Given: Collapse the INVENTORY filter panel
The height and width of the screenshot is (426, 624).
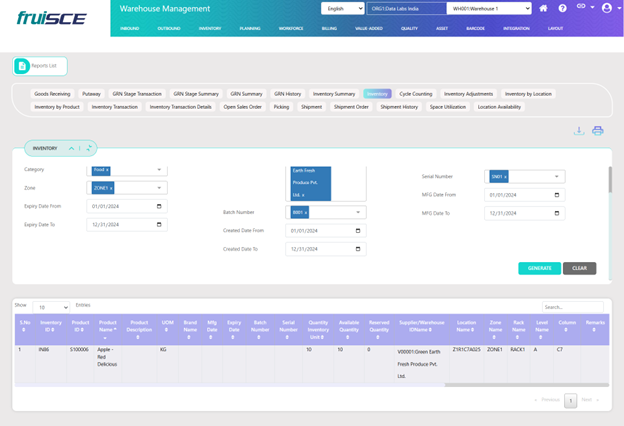Looking at the screenshot, I should point(71,148).
